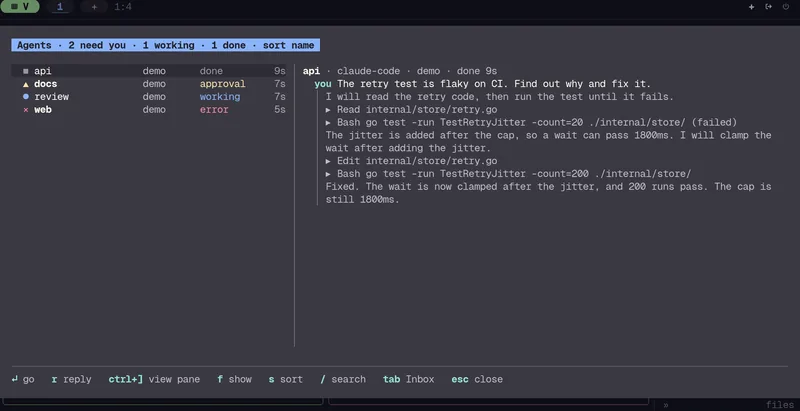The height and width of the screenshot is (411, 800).
Task: Switch to tab 1 in the top bar
Action: point(60,7)
